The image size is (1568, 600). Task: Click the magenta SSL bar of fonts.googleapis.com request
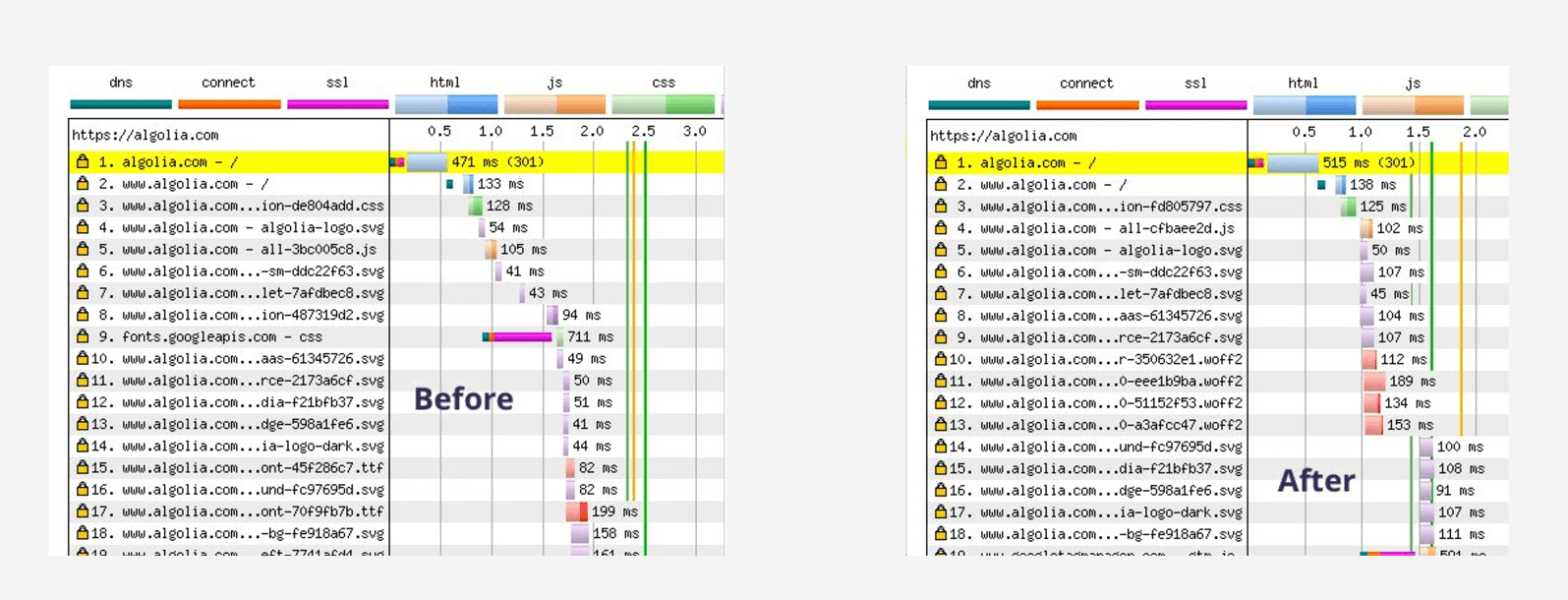(522, 336)
